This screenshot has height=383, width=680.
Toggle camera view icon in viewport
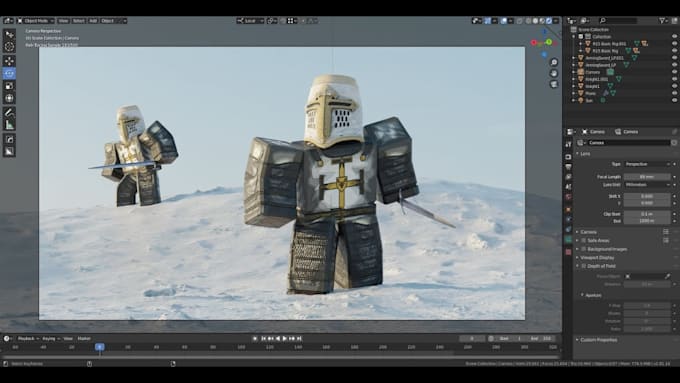click(554, 84)
